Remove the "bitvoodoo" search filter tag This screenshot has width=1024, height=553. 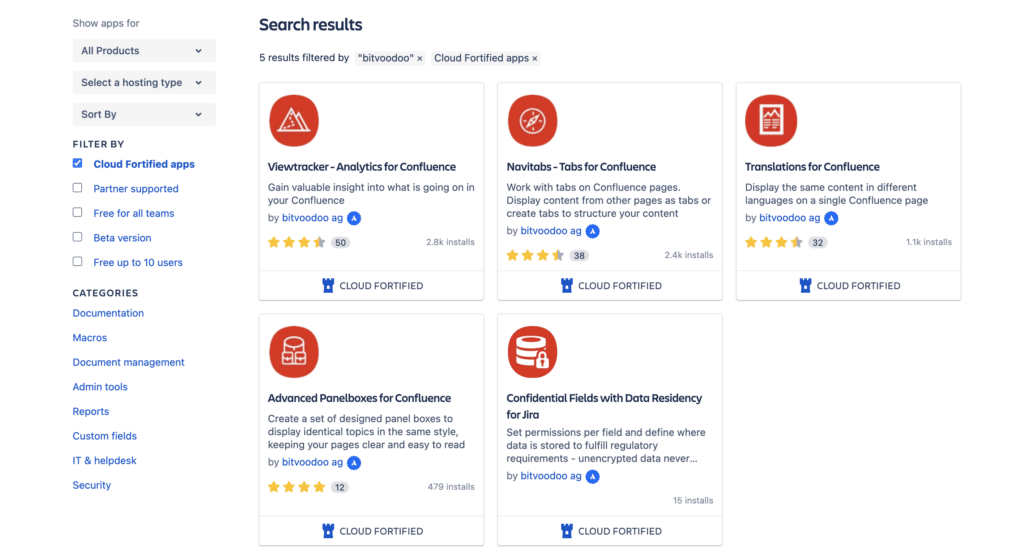coord(420,59)
